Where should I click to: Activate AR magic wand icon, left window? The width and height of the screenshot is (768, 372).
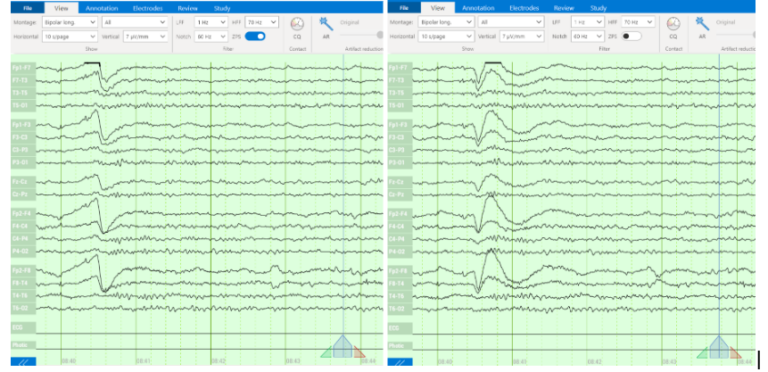pos(326,23)
